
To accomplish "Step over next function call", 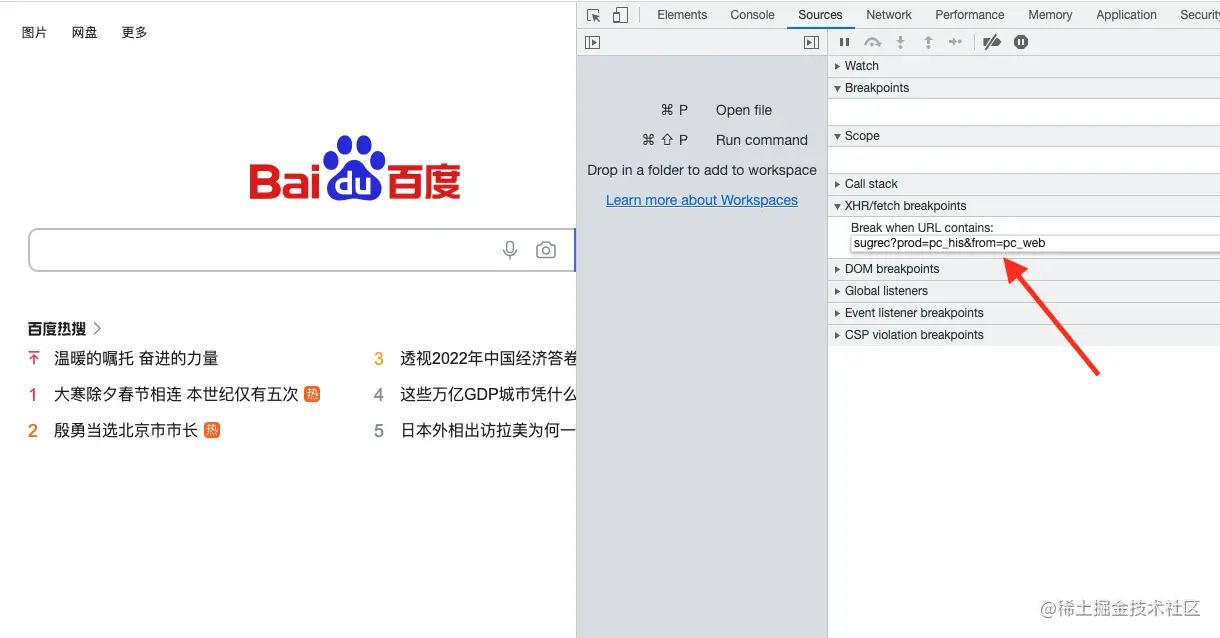I will [873, 42].
